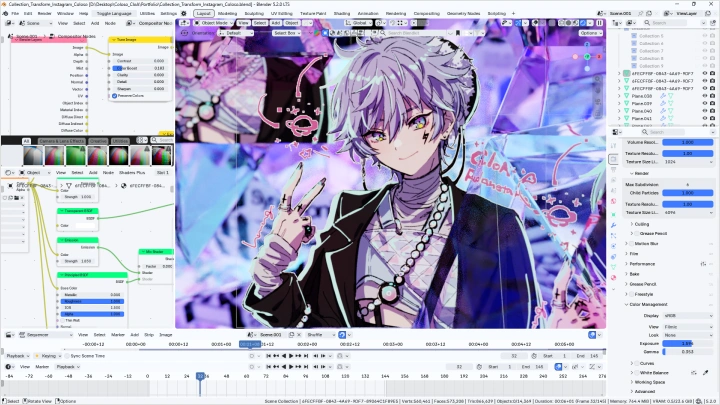Open the Modifiers wrench properties tab
720x405 pixels.
[x=613, y=225]
